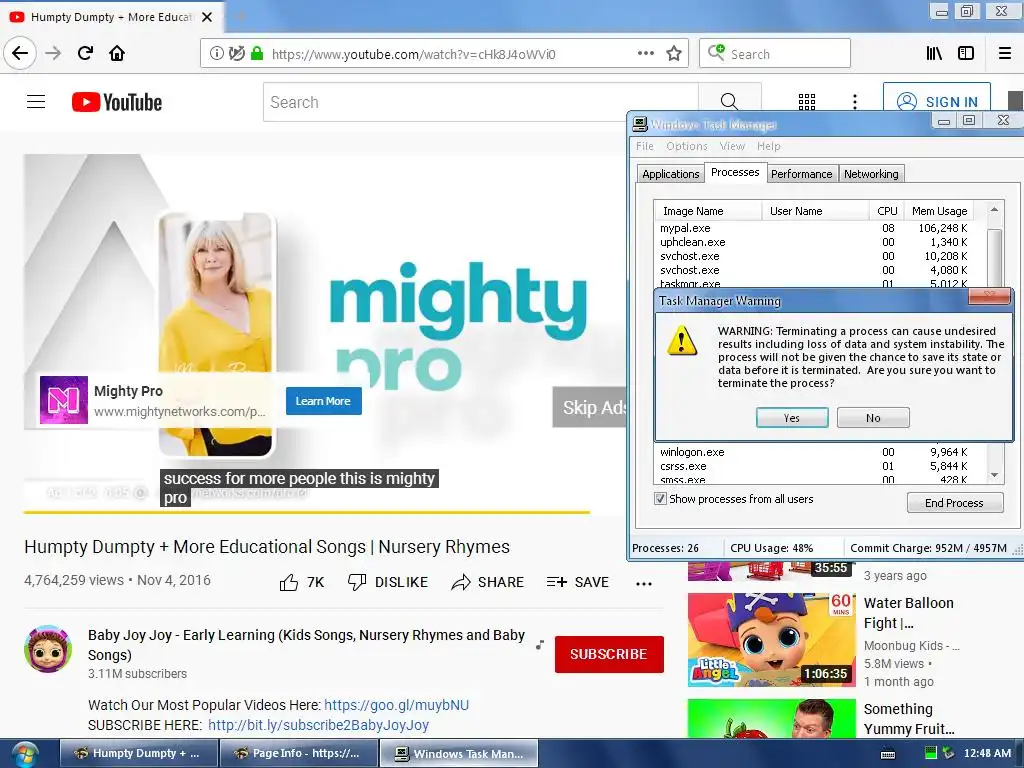Click No in the Task Manager Warning
Image resolution: width=1024 pixels, height=768 pixels.
tap(873, 418)
